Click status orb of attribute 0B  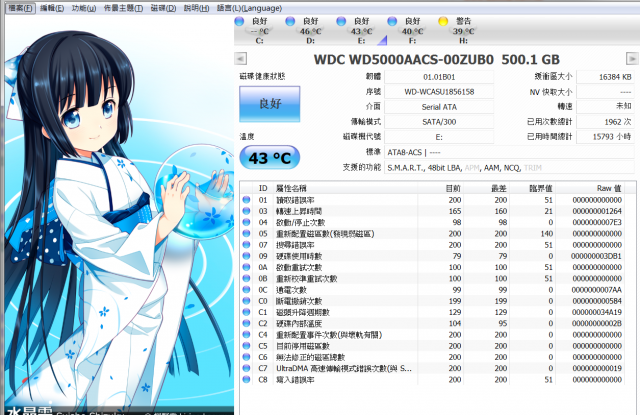tap(246, 278)
